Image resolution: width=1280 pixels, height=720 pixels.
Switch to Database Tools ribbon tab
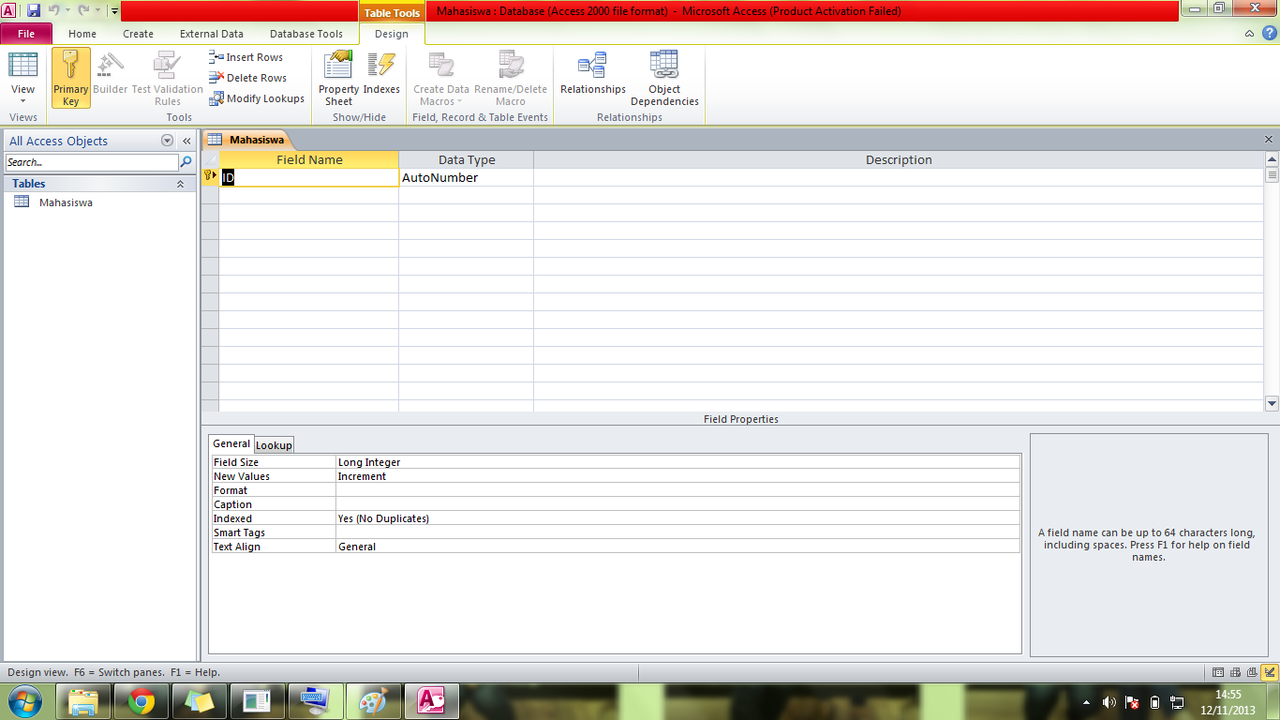click(x=306, y=33)
